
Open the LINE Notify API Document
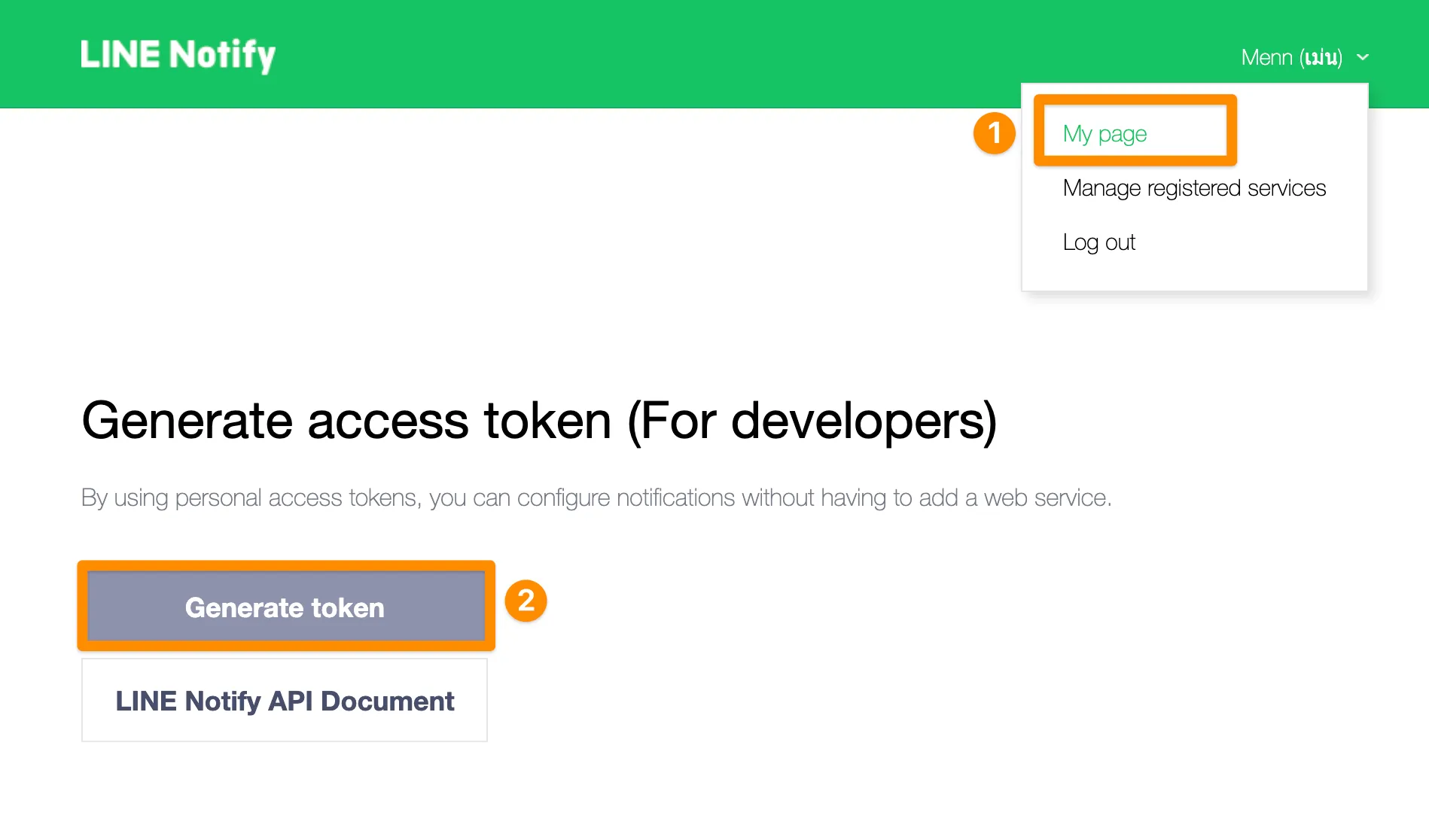pos(284,700)
